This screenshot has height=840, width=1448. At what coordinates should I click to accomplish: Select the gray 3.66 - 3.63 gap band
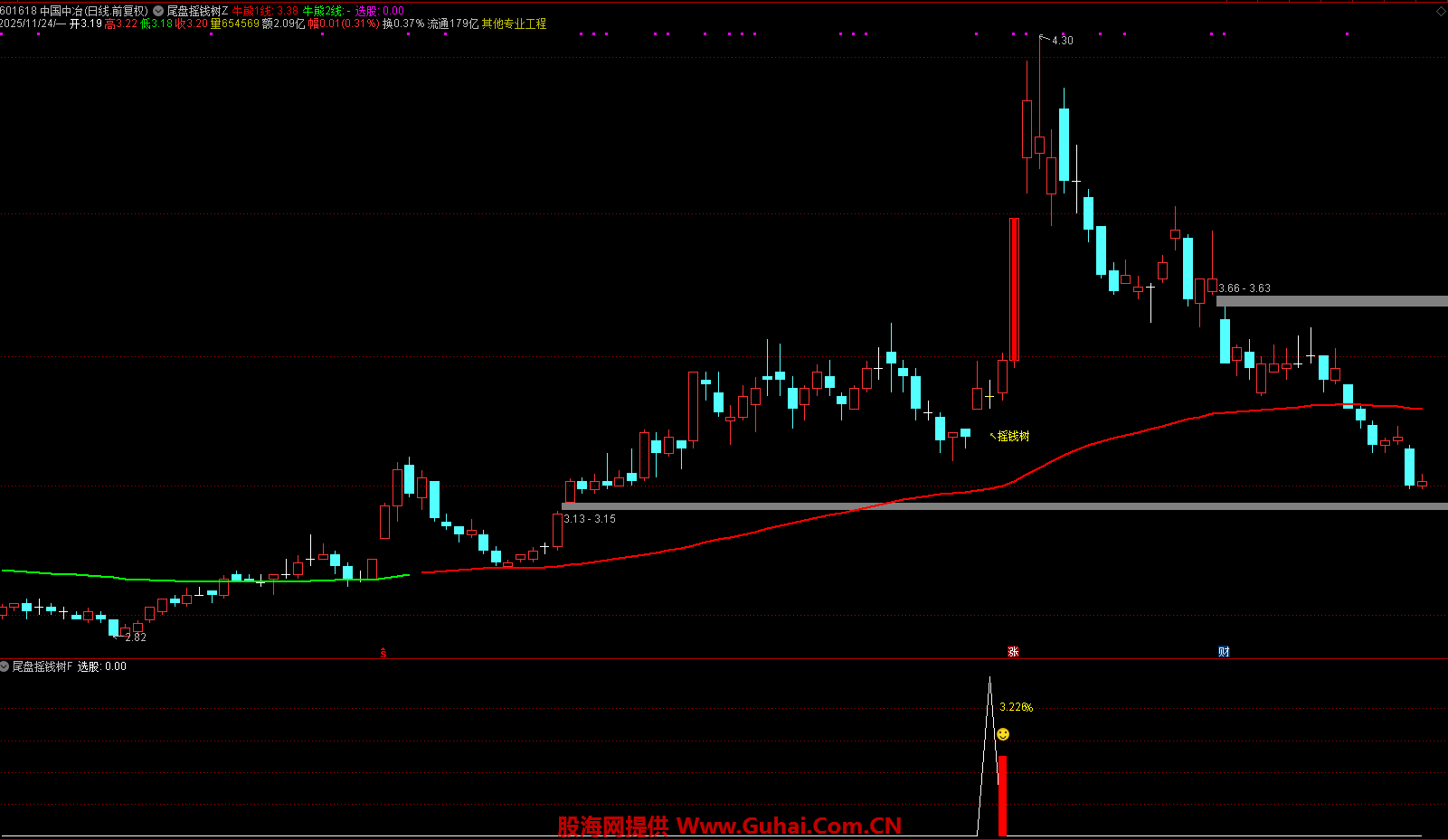pos(1331,301)
